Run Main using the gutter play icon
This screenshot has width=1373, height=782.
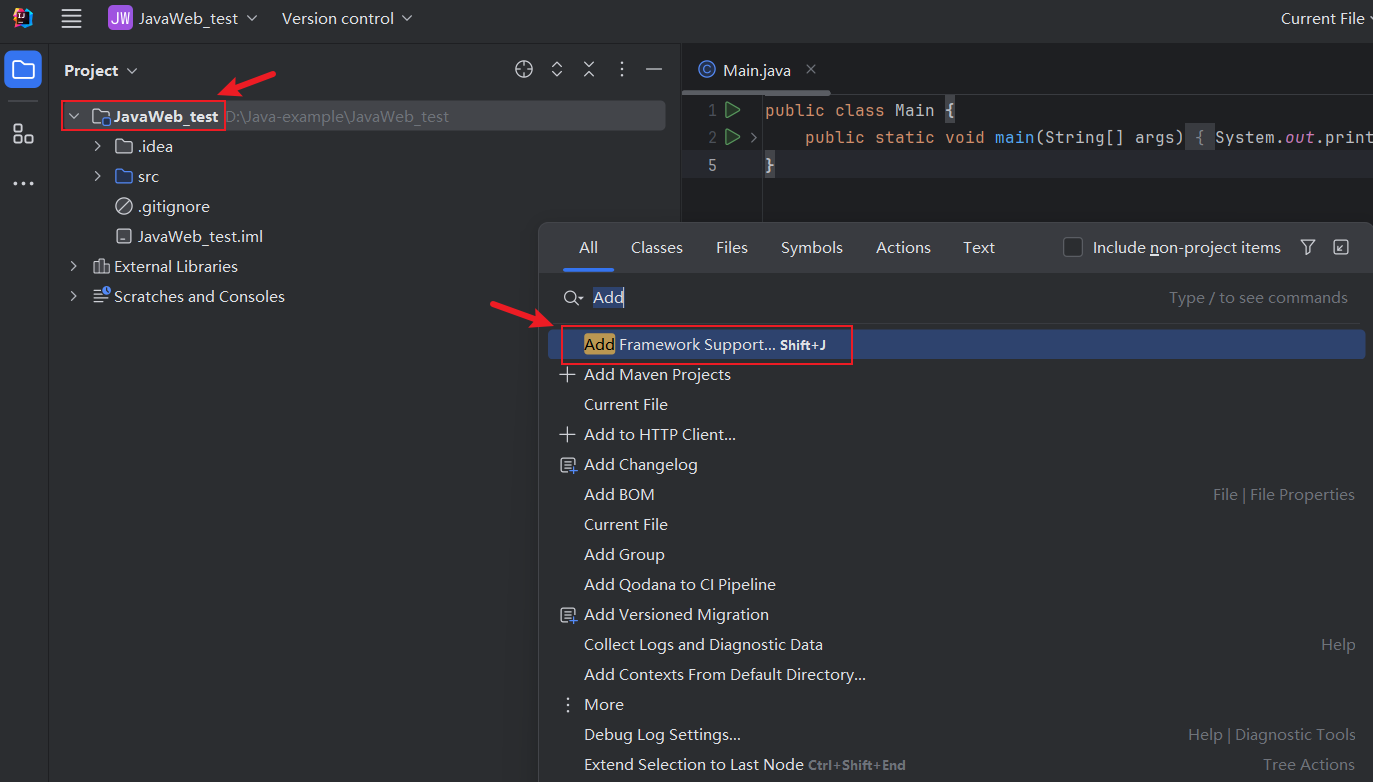click(731, 110)
